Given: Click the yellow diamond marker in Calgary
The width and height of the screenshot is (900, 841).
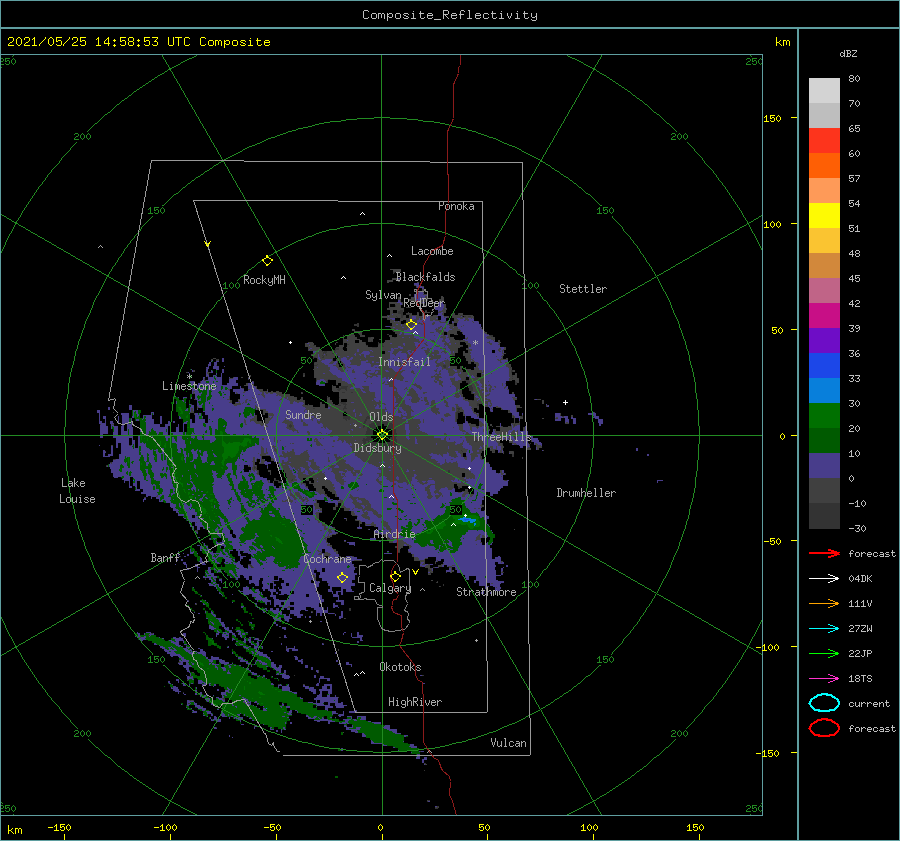Looking at the screenshot, I should [395, 576].
